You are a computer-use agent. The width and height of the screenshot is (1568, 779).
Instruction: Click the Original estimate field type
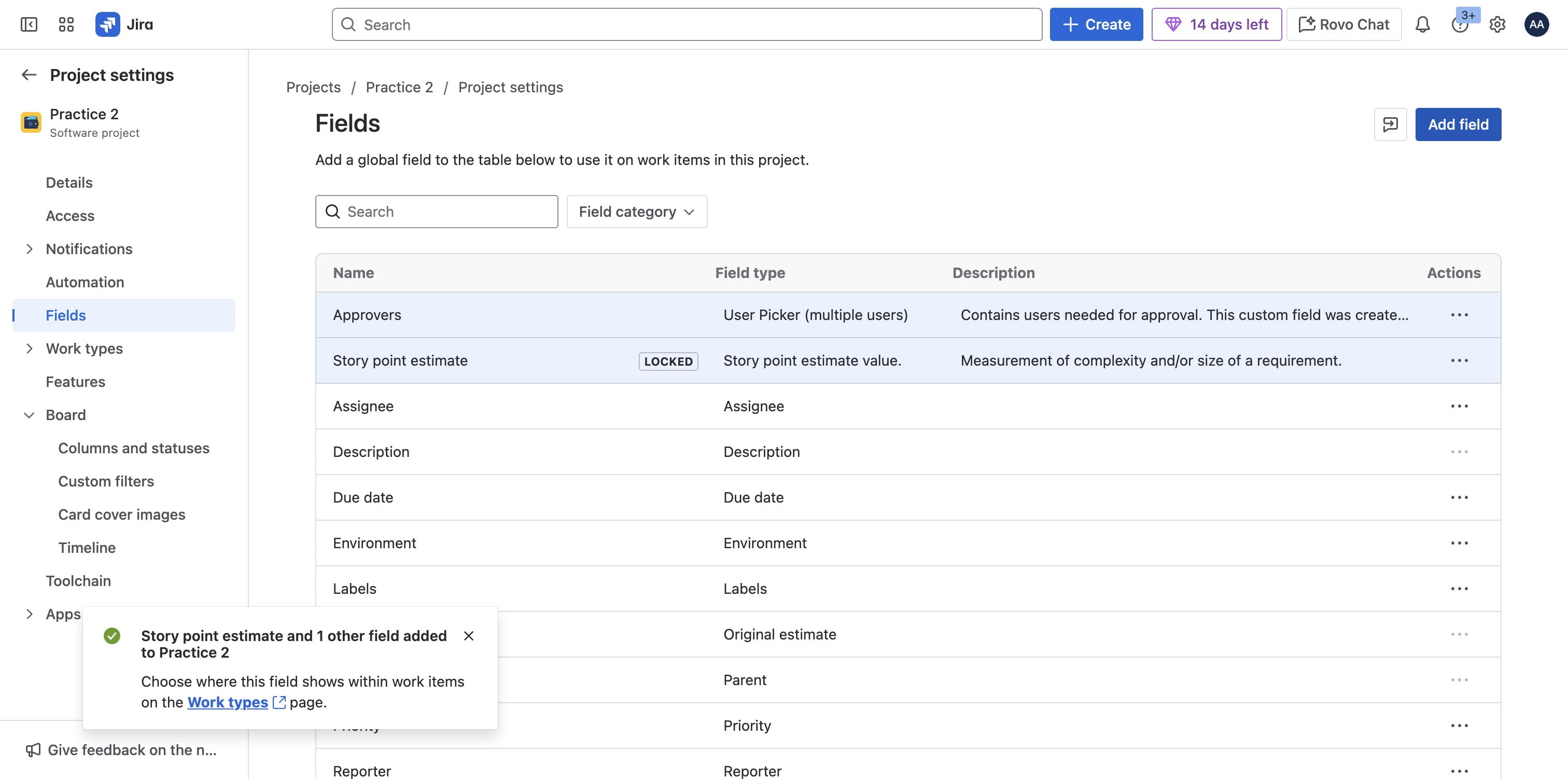[779, 635]
